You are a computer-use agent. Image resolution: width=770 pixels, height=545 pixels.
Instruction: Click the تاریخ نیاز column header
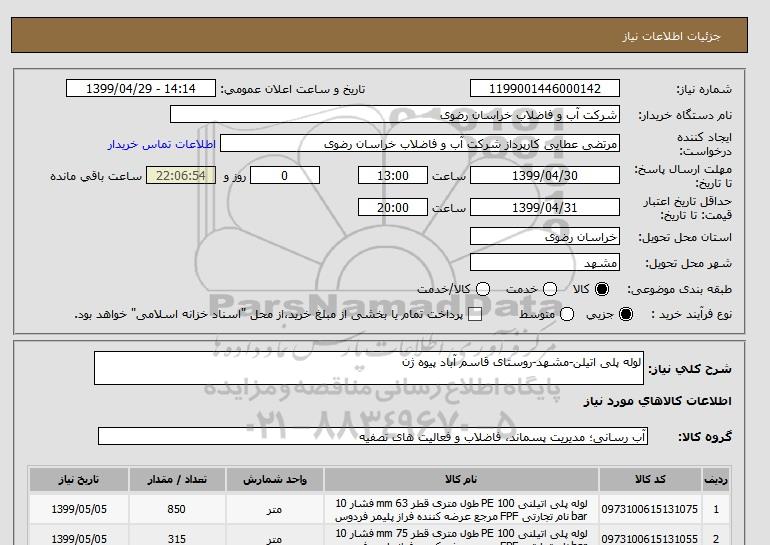(x=79, y=480)
